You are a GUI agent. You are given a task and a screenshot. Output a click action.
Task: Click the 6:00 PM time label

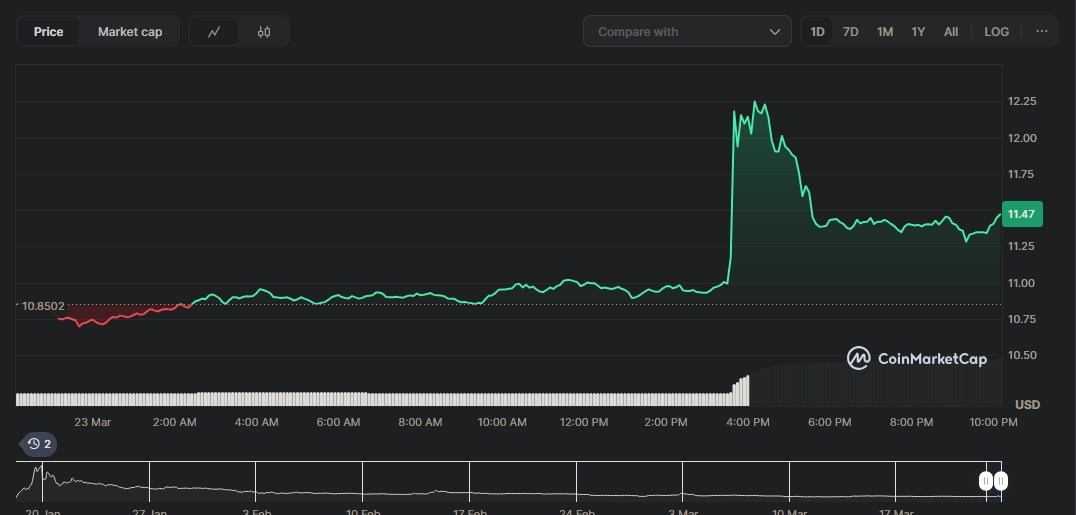[x=830, y=422]
